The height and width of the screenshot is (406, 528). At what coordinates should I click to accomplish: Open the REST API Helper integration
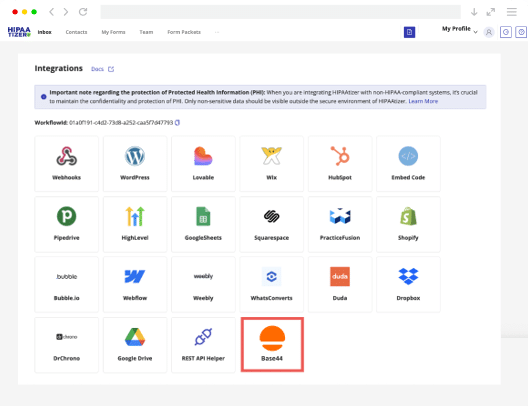pos(203,345)
